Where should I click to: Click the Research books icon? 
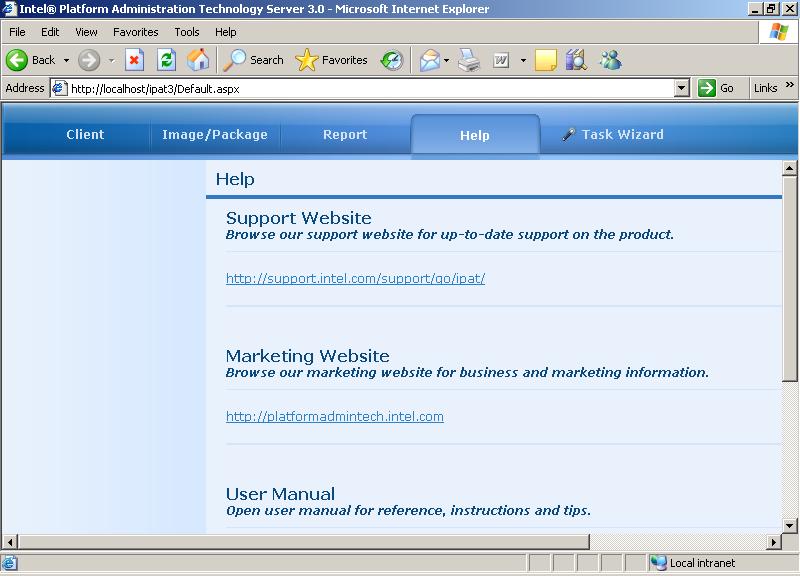pyautogui.click(x=577, y=60)
